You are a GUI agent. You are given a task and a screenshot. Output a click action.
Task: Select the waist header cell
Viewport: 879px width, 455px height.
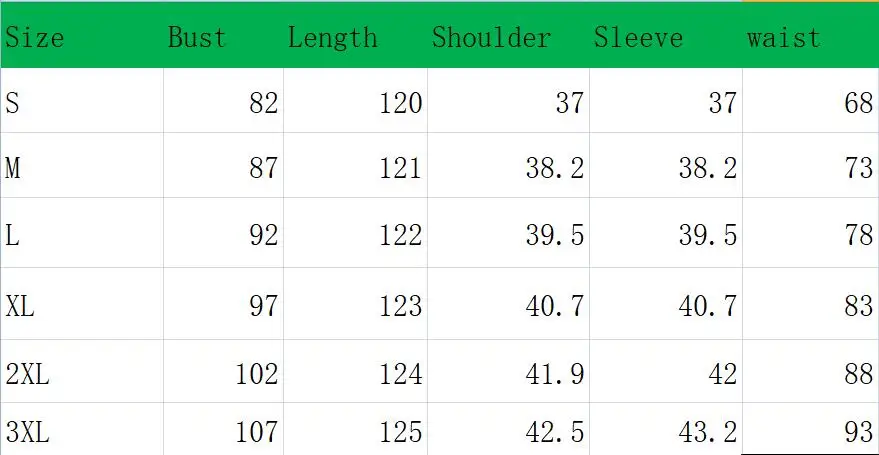pos(811,35)
